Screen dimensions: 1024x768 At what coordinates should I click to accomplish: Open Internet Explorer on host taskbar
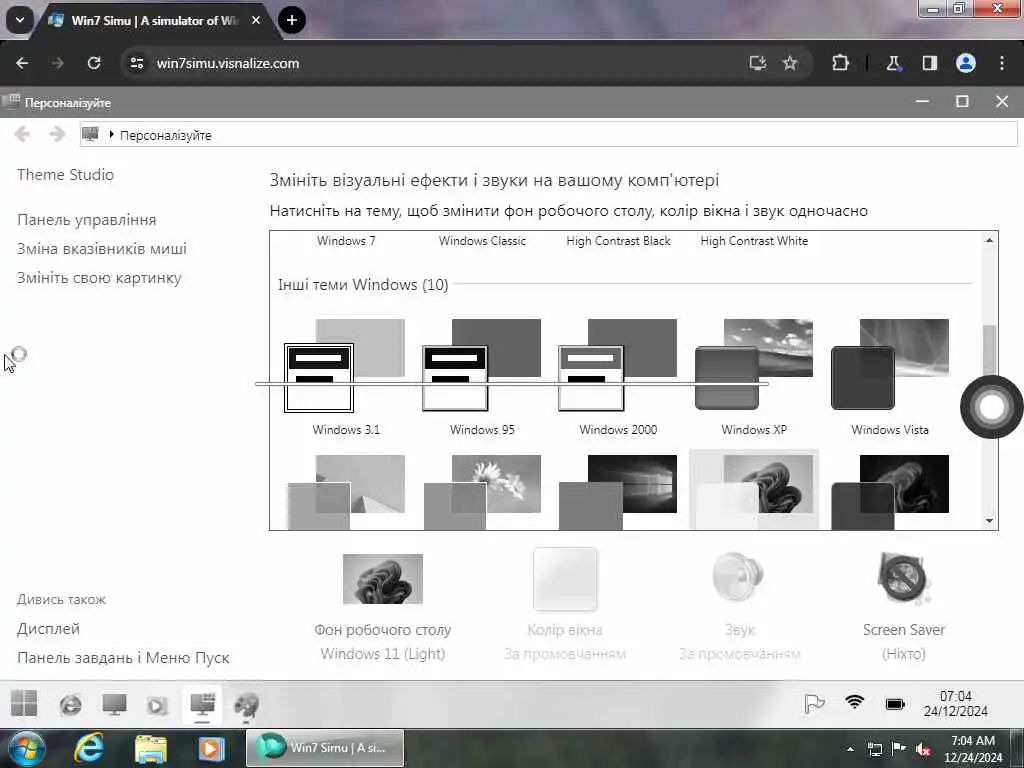point(89,748)
